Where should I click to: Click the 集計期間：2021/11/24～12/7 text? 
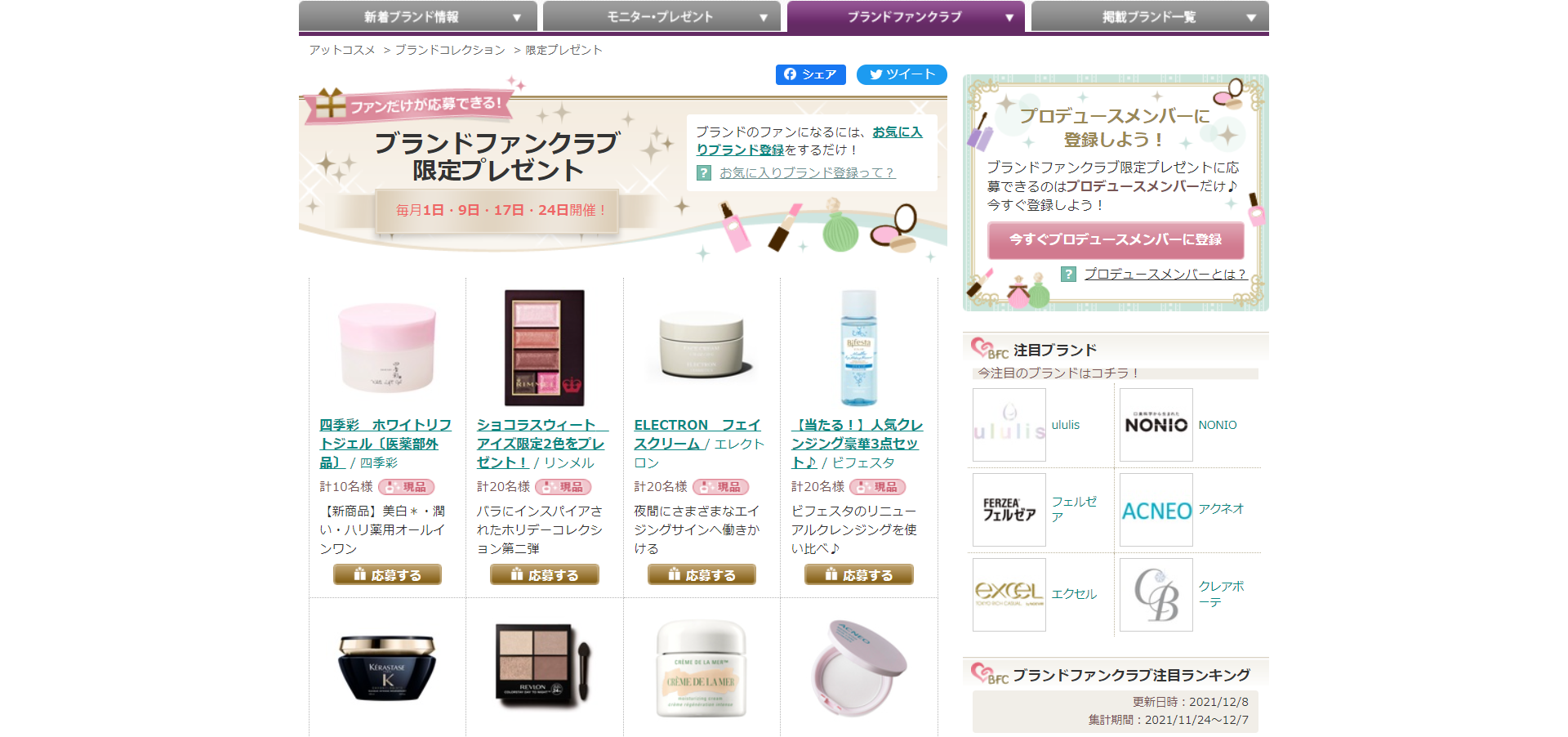point(1169,720)
